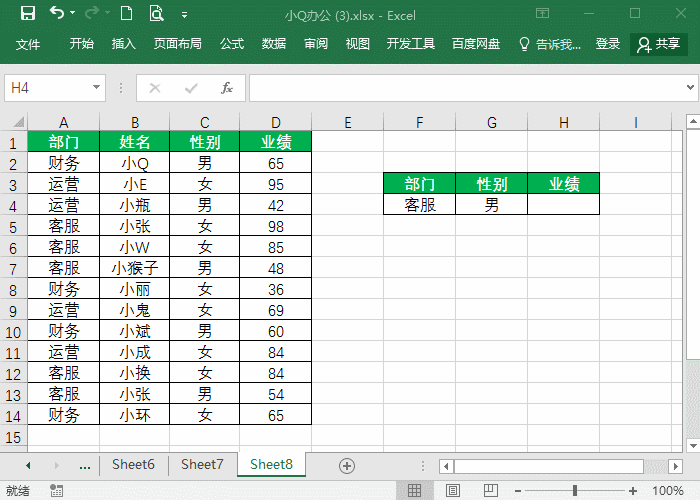Select cell D5 with value 98
Image resolution: width=700 pixels, height=500 pixels.
[275, 226]
